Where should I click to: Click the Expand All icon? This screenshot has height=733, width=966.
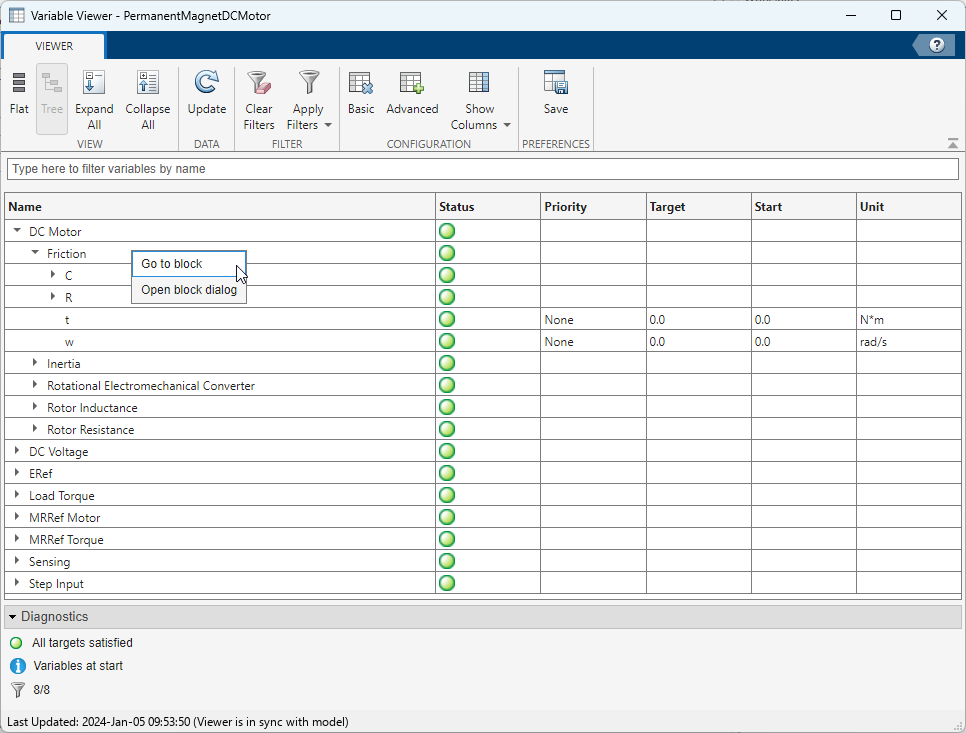coord(94,83)
